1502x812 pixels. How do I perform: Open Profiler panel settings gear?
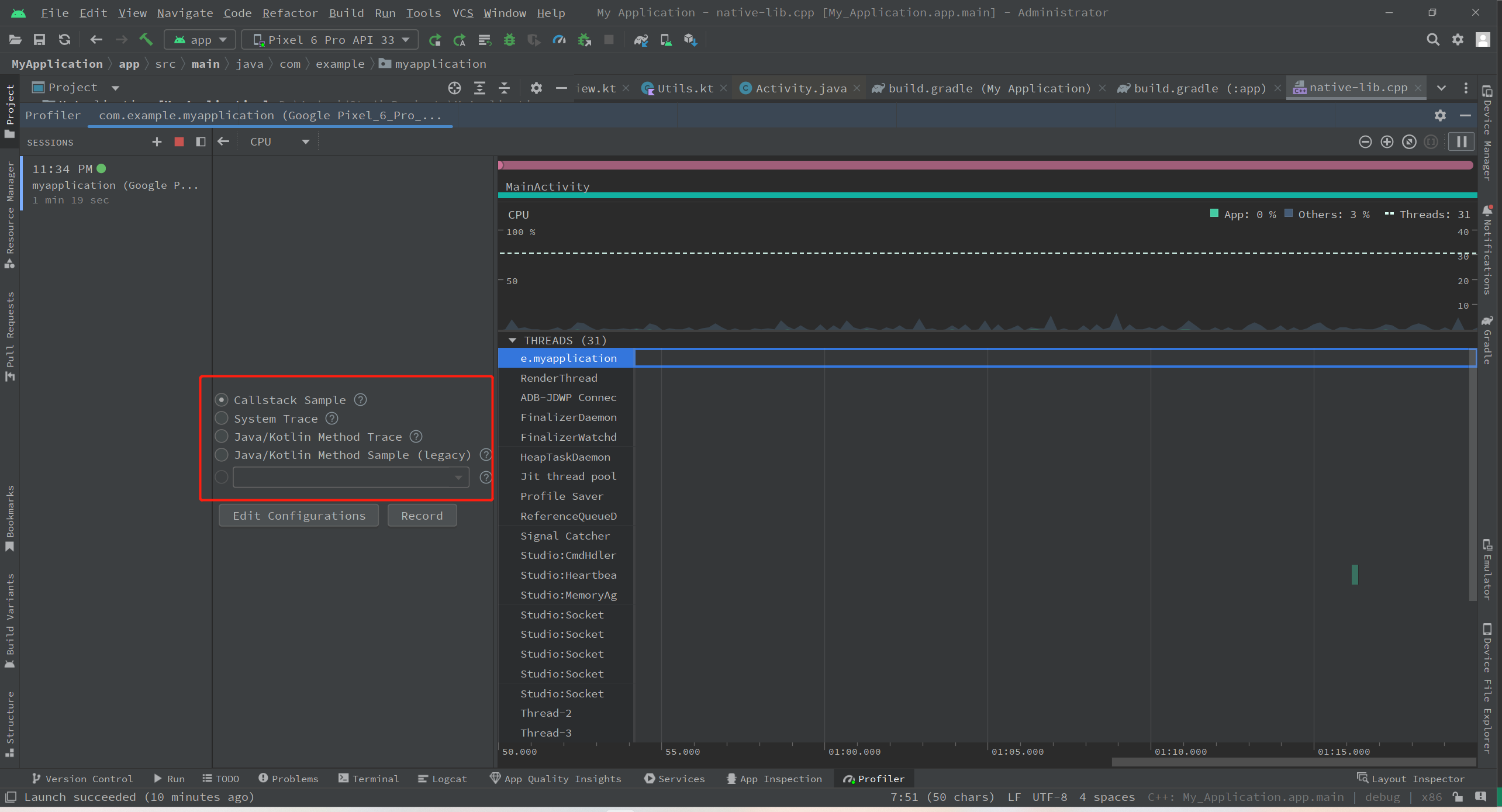[1440, 115]
